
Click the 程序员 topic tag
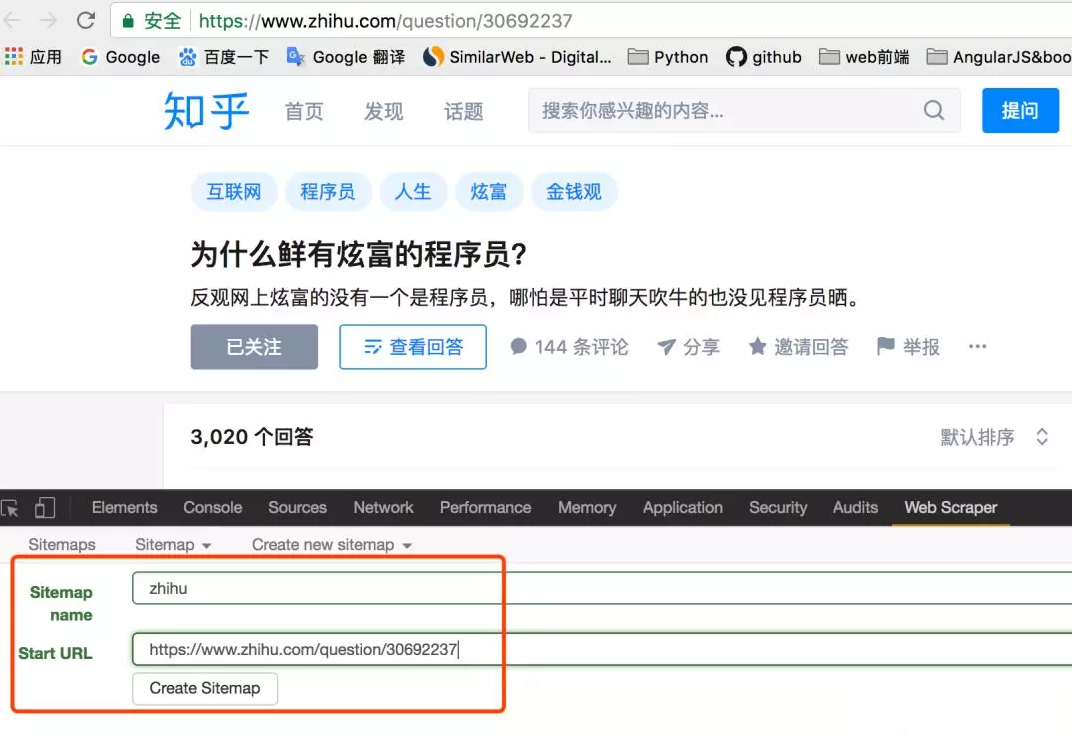[x=328, y=191]
